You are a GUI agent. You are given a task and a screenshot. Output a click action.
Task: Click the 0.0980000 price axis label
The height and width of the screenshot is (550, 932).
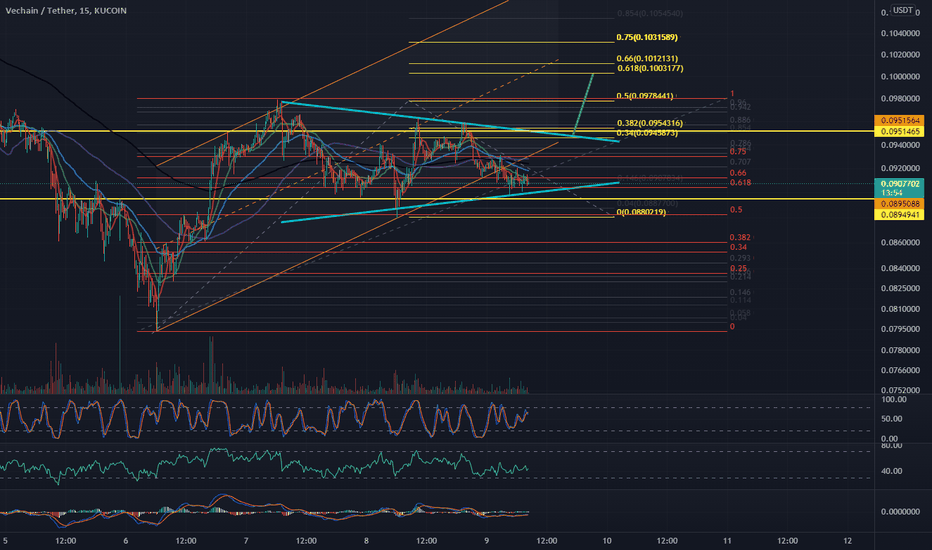900,99
